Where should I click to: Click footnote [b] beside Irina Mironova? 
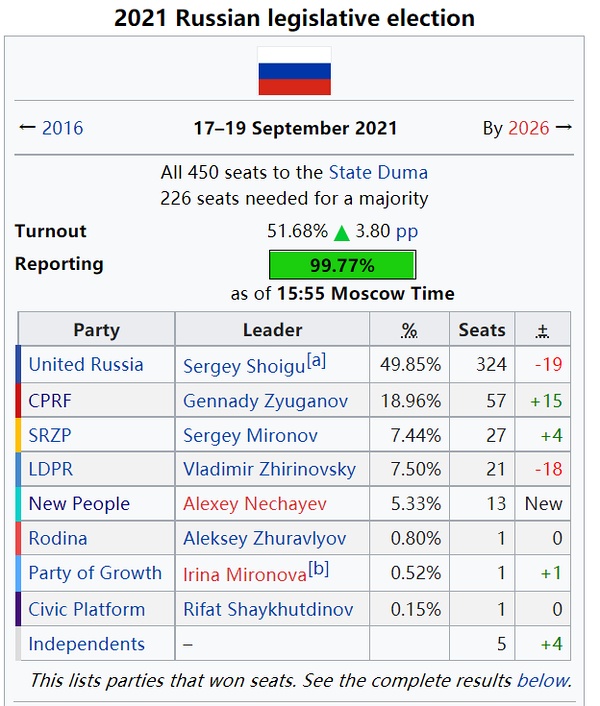coord(318,568)
